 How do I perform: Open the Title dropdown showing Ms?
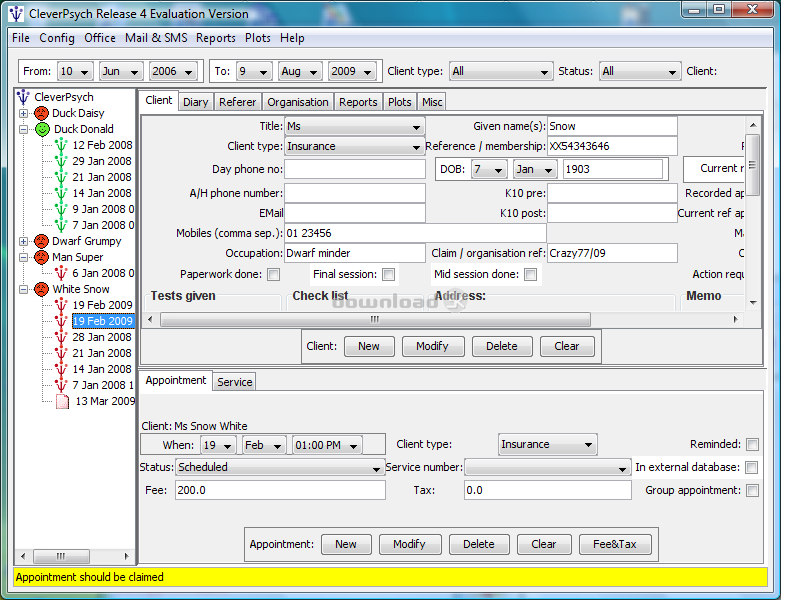(x=355, y=127)
